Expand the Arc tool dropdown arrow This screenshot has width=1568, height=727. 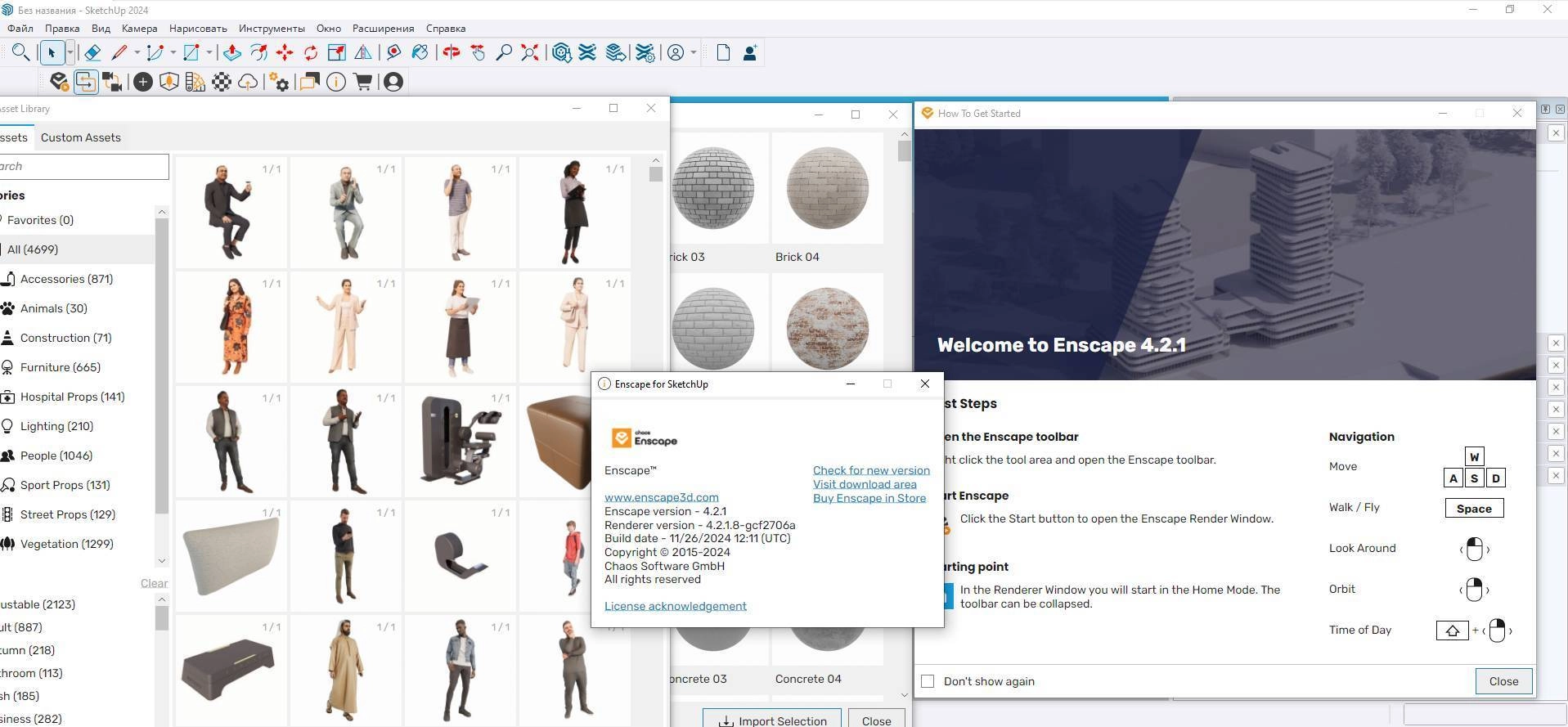click(173, 53)
